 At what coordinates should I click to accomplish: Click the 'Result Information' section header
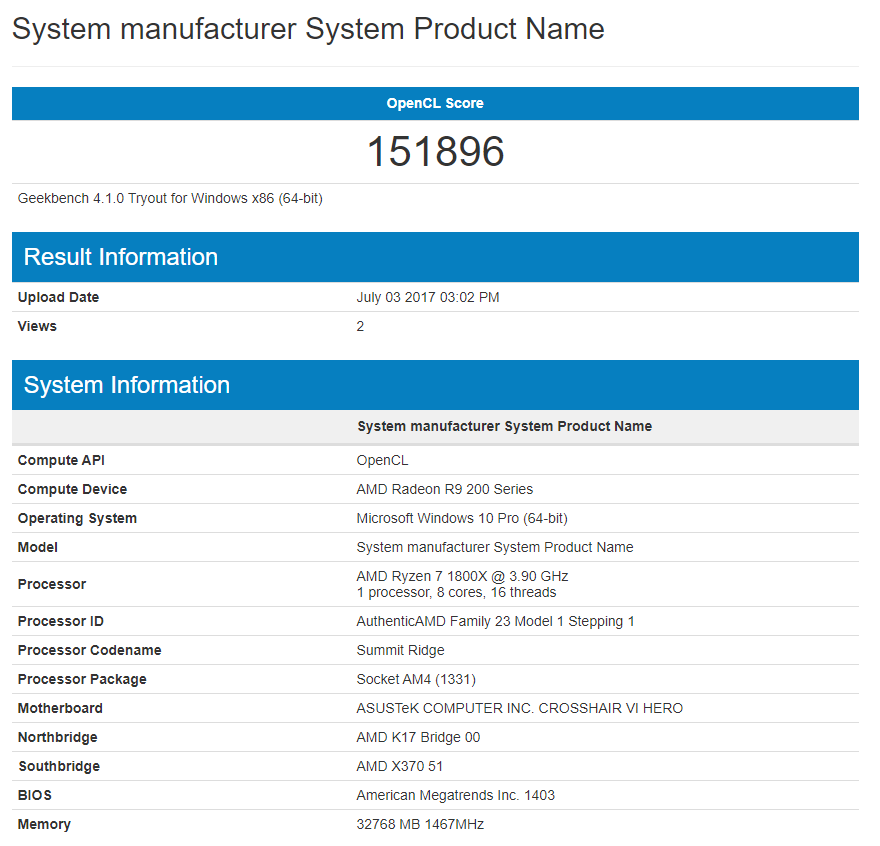(x=435, y=257)
